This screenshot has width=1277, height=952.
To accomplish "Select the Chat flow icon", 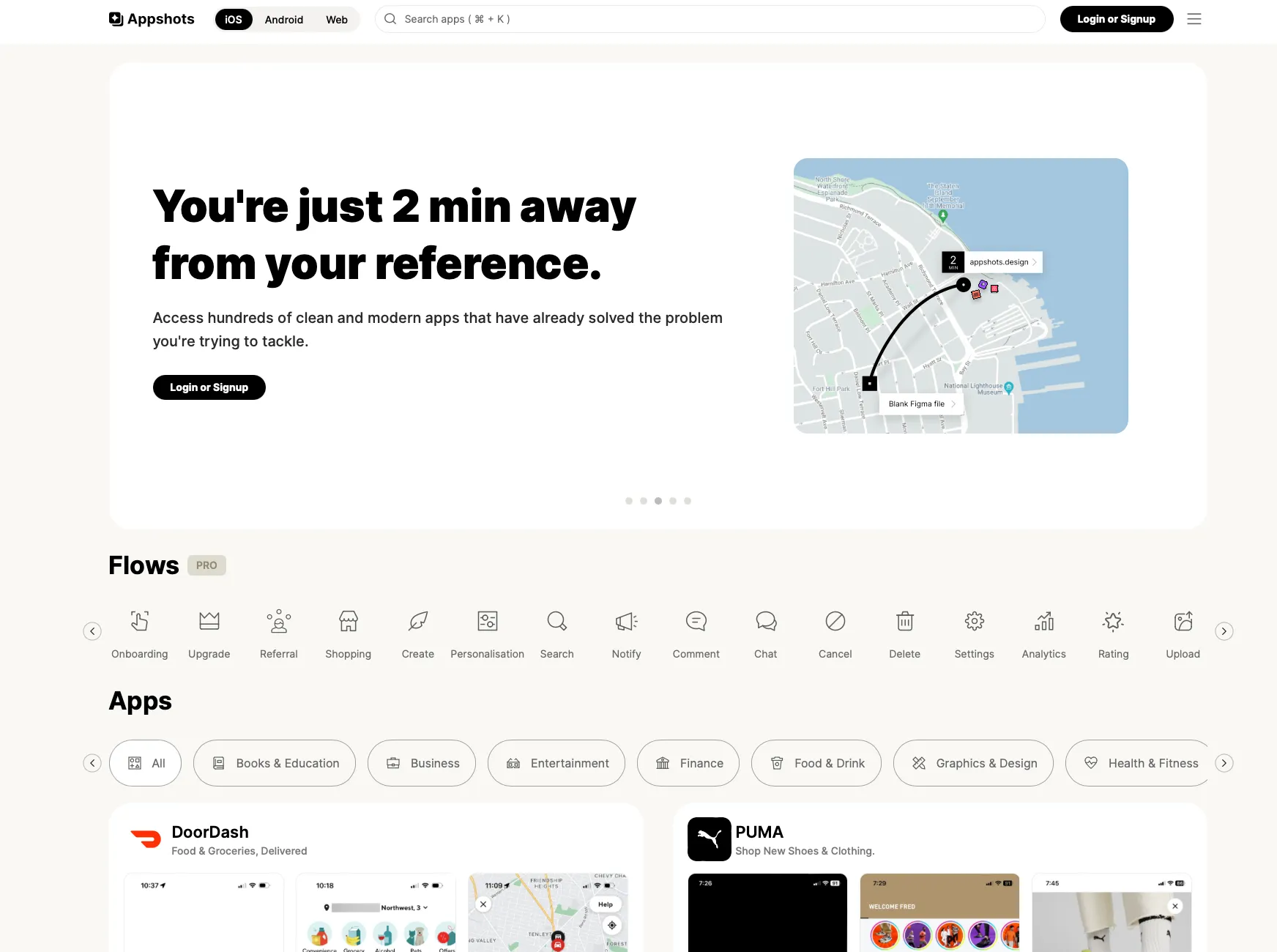I will point(766,621).
